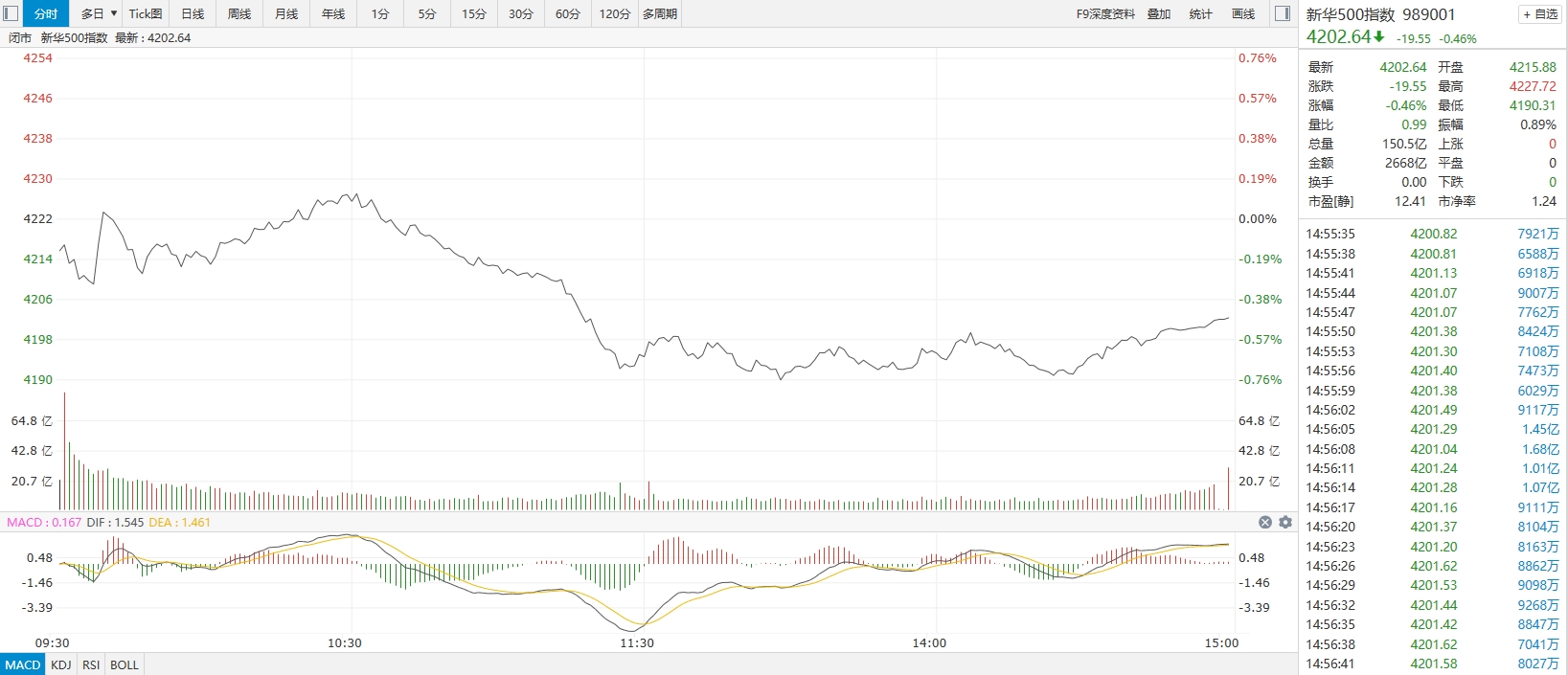Viewport: 1568px width, 675px height.
Task: Click 叠加 to overlay another security
Action: (1159, 13)
